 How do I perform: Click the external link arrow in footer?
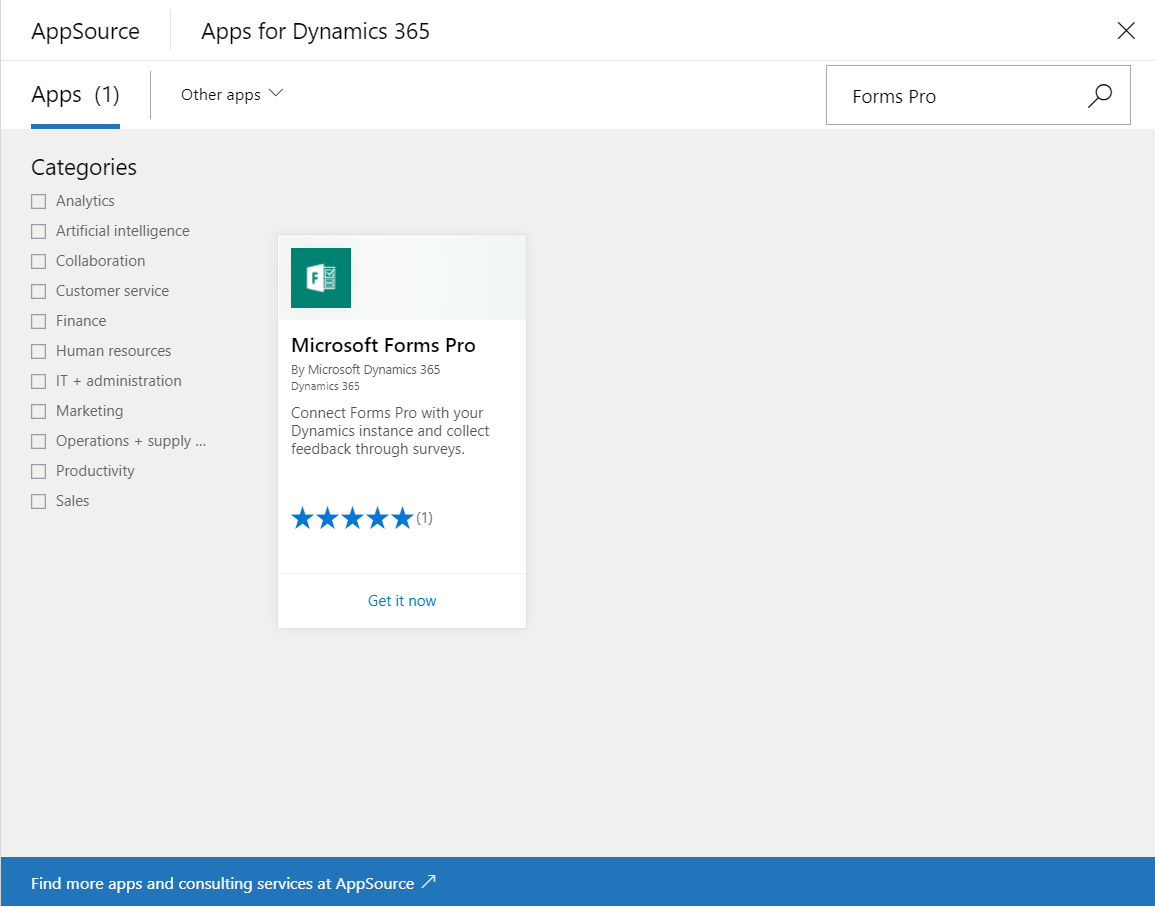tap(429, 881)
